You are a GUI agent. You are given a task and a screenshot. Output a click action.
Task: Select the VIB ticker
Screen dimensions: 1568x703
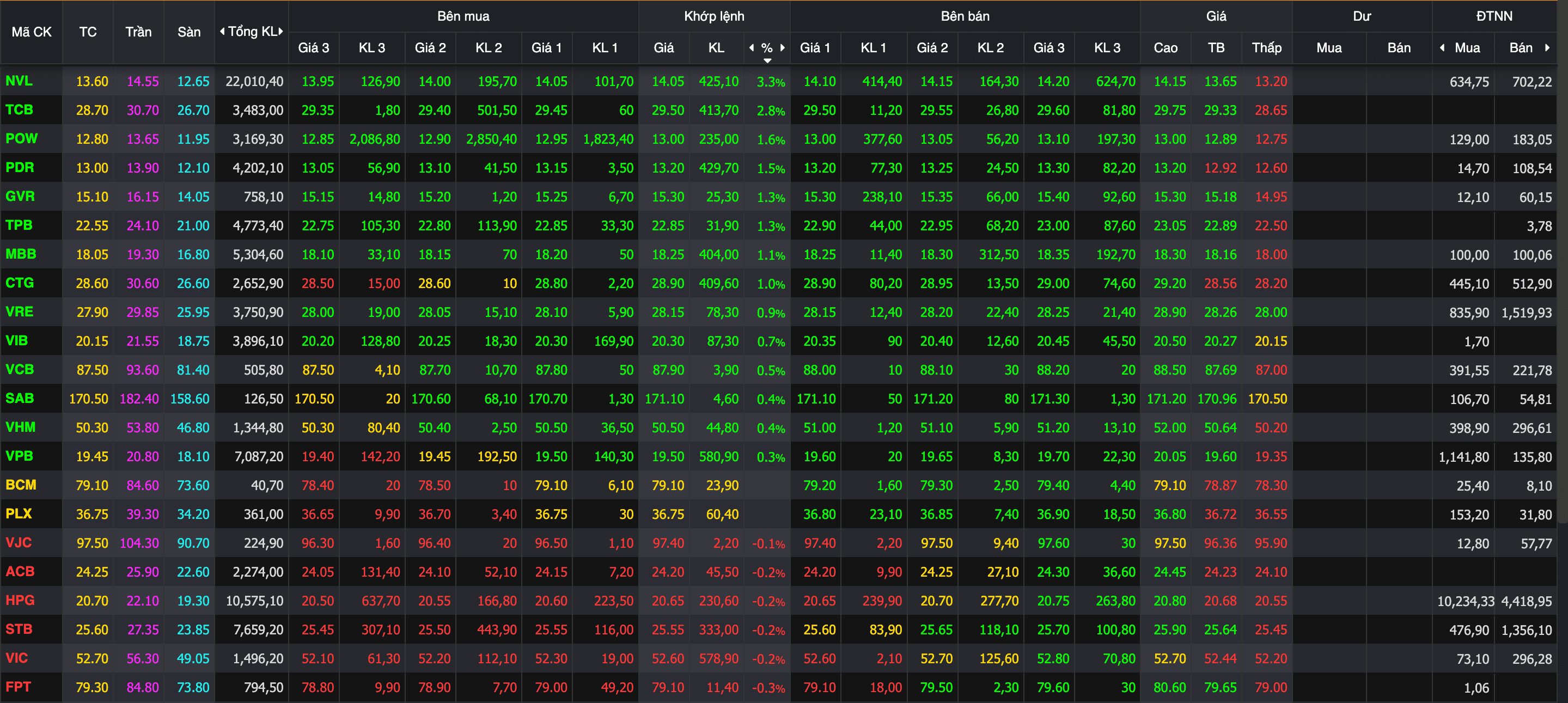pyautogui.click(x=16, y=341)
